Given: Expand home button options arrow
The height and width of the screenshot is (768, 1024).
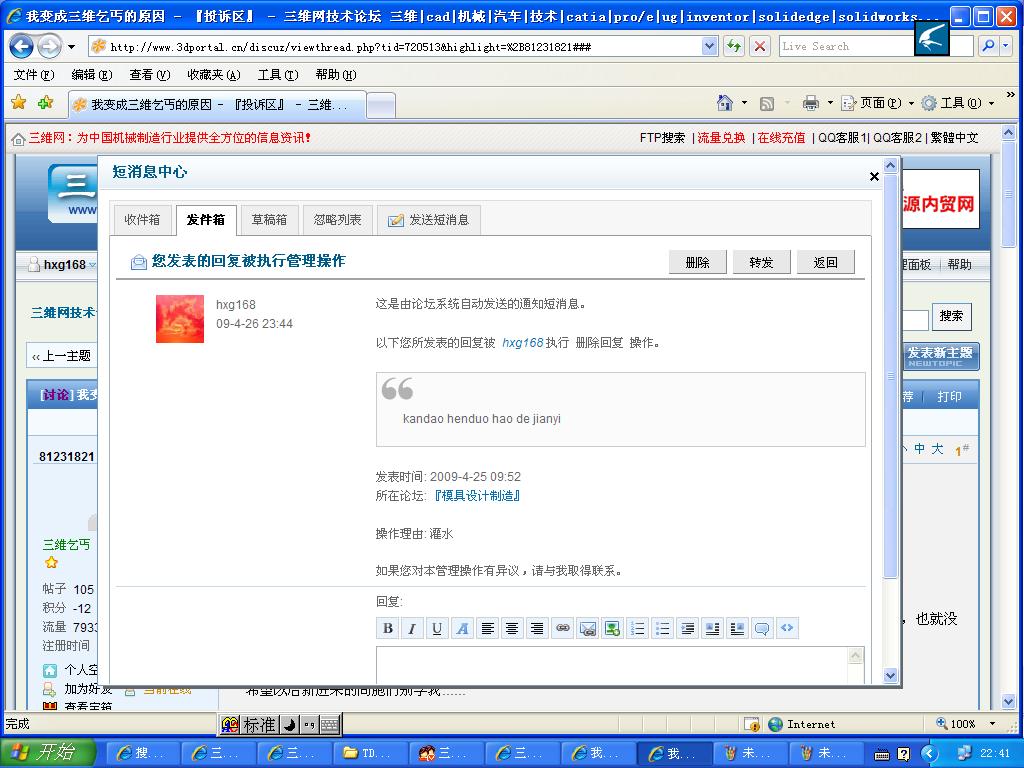Looking at the screenshot, I should pyautogui.click(x=744, y=103).
